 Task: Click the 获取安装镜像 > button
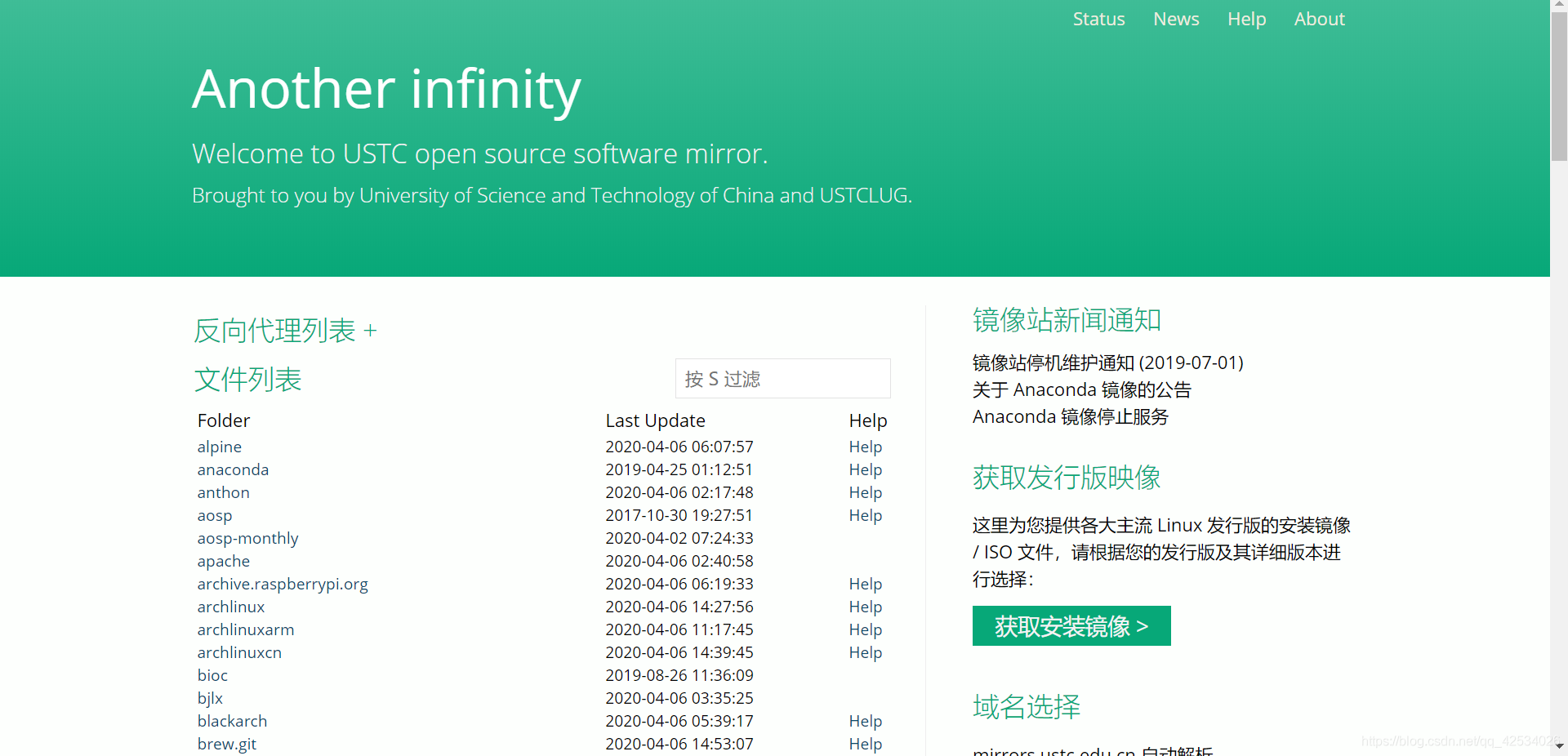[x=1071, y=626]
